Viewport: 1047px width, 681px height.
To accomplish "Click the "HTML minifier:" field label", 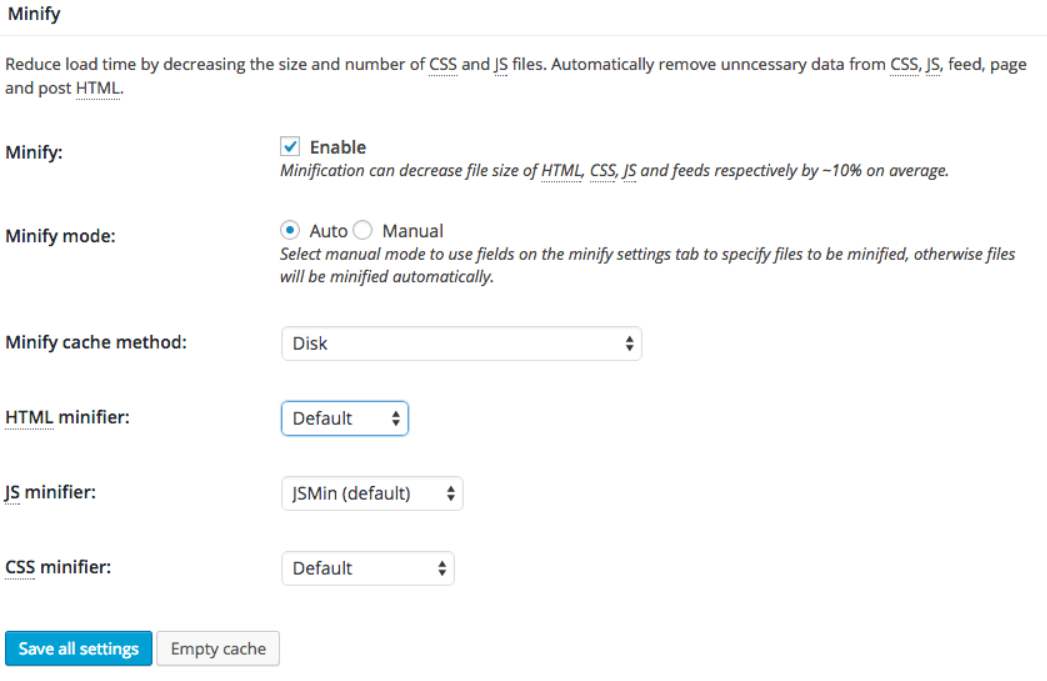I will [67, 417].
